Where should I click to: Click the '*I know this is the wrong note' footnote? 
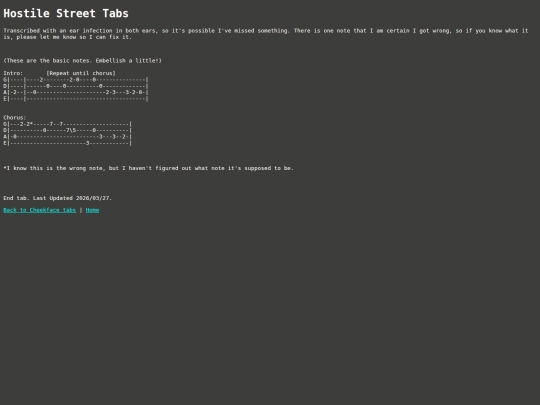tap(148, 168)
